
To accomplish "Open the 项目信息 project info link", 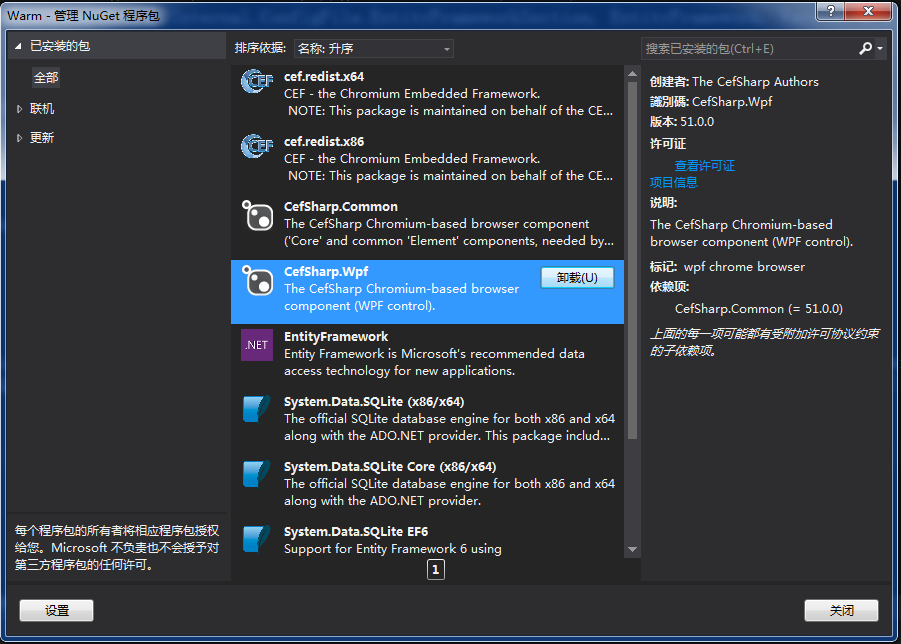I will (x=673, y=183).
